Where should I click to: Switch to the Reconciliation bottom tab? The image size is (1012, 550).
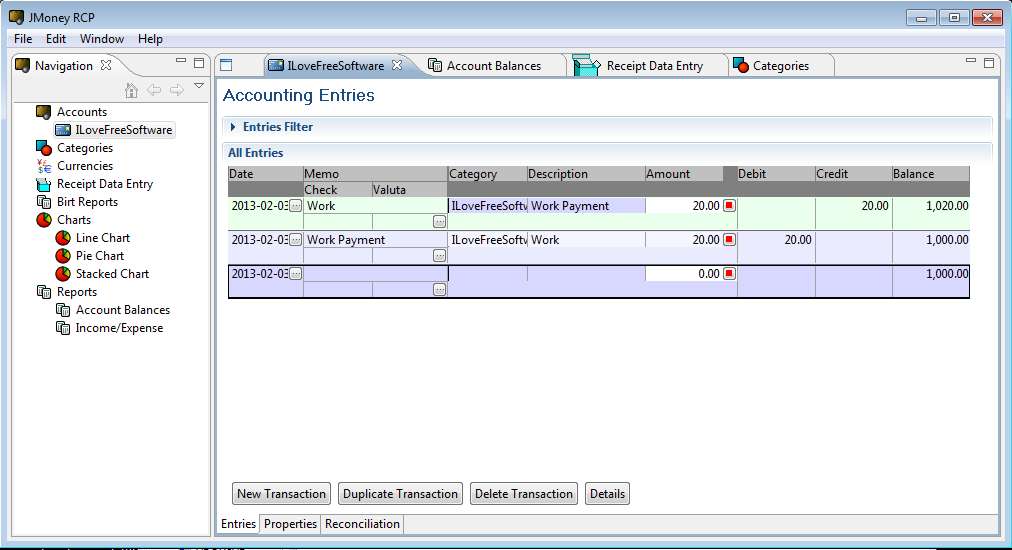tap(362, 524)
